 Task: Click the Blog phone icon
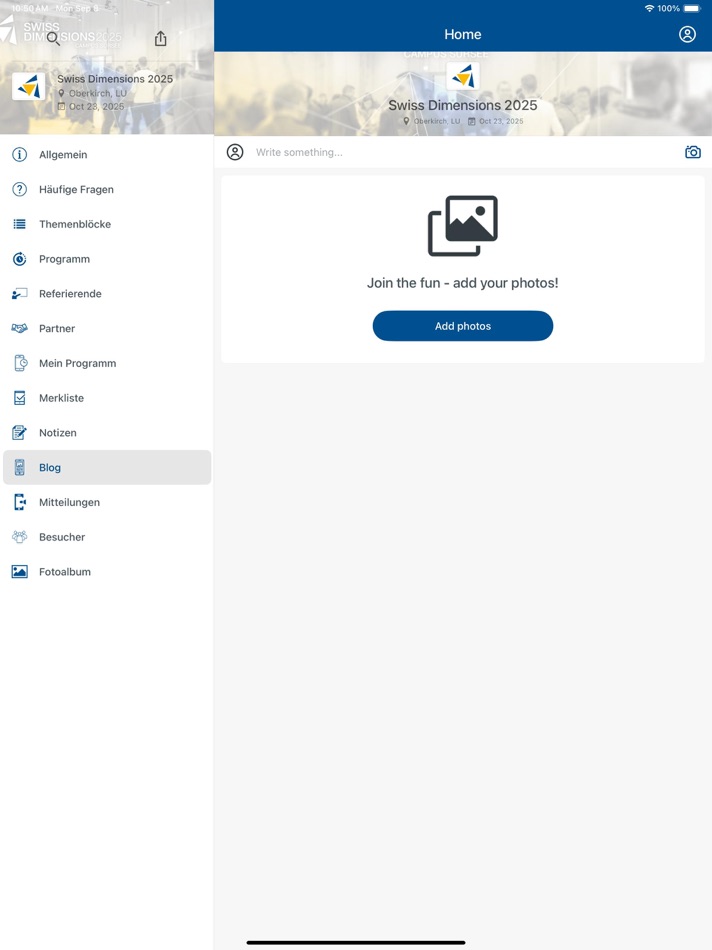pos(19,467)
